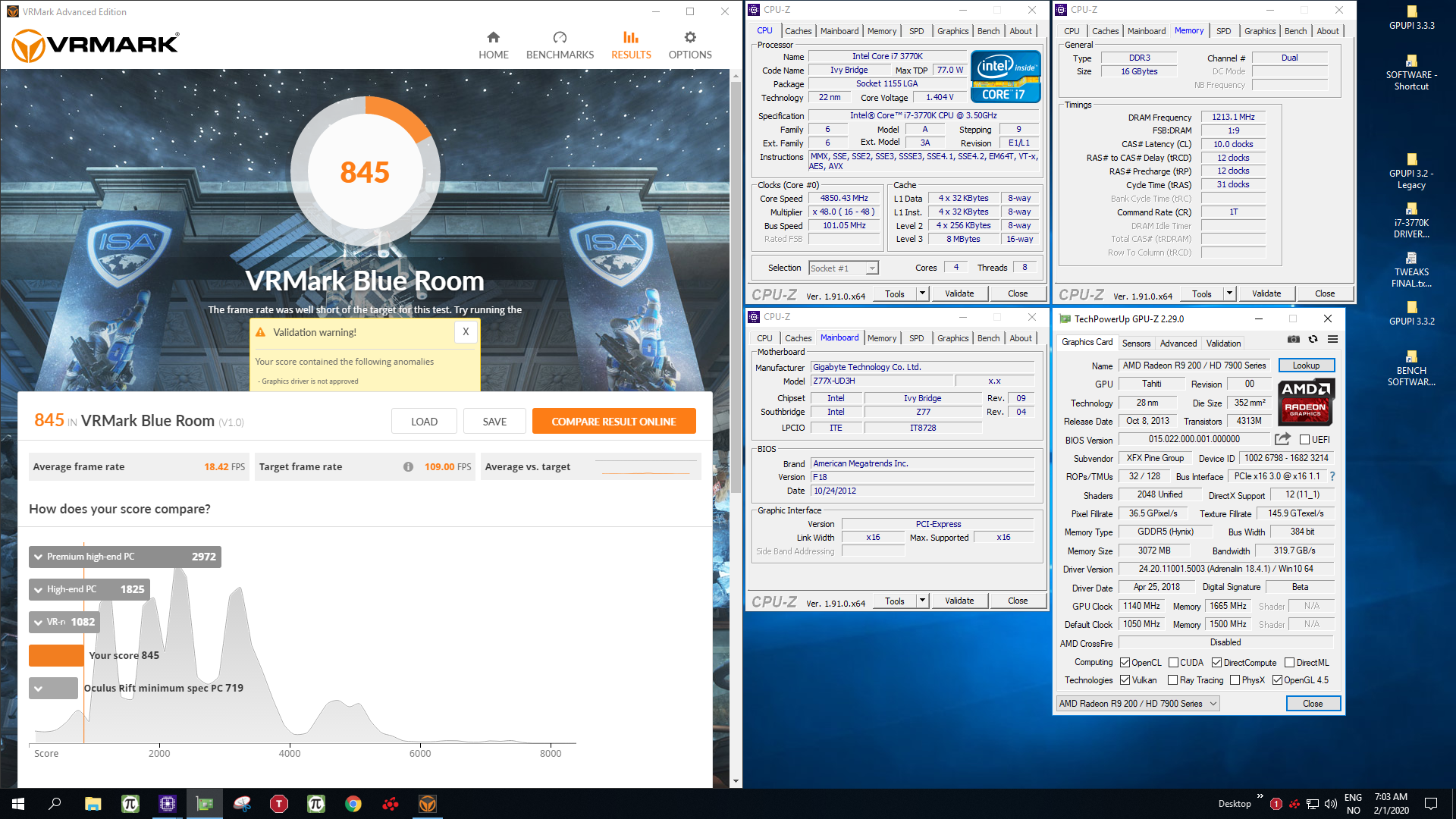Toggle OpenCL checkbox
Image resolution: width=1456 pixels, height=819 pixels.
pos(1125,663)
